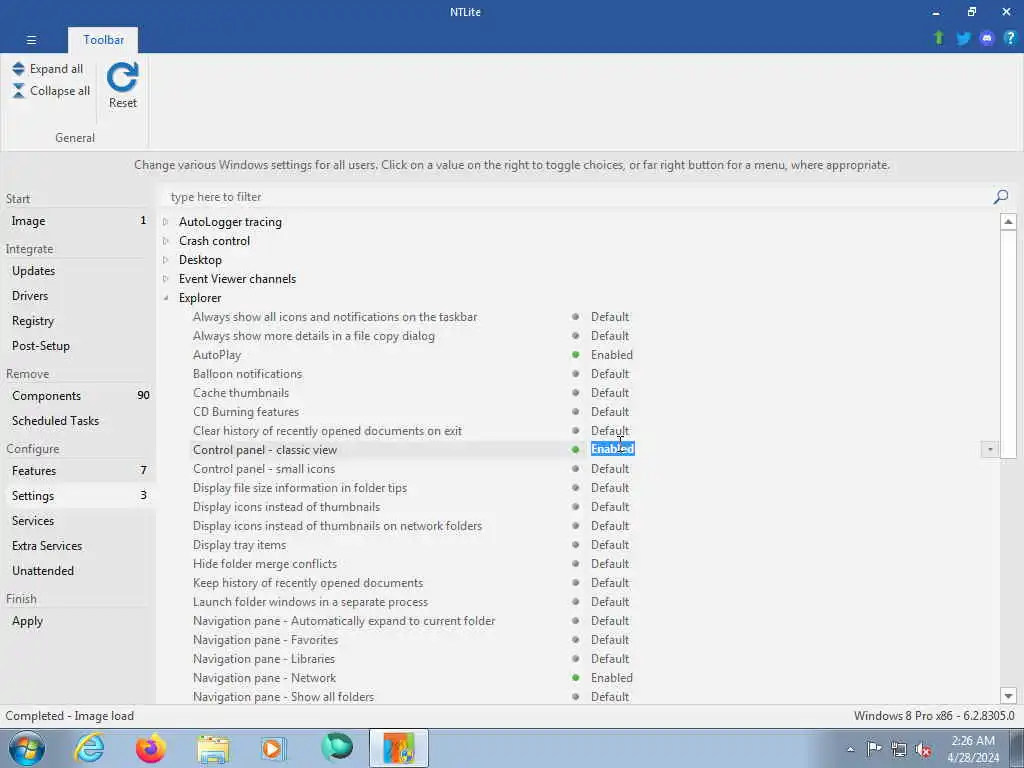The height and width of the screenshot is (768, 1024).
Task: Select 'Launch folder windows in a separate process' row
Action: pos(310,601)
